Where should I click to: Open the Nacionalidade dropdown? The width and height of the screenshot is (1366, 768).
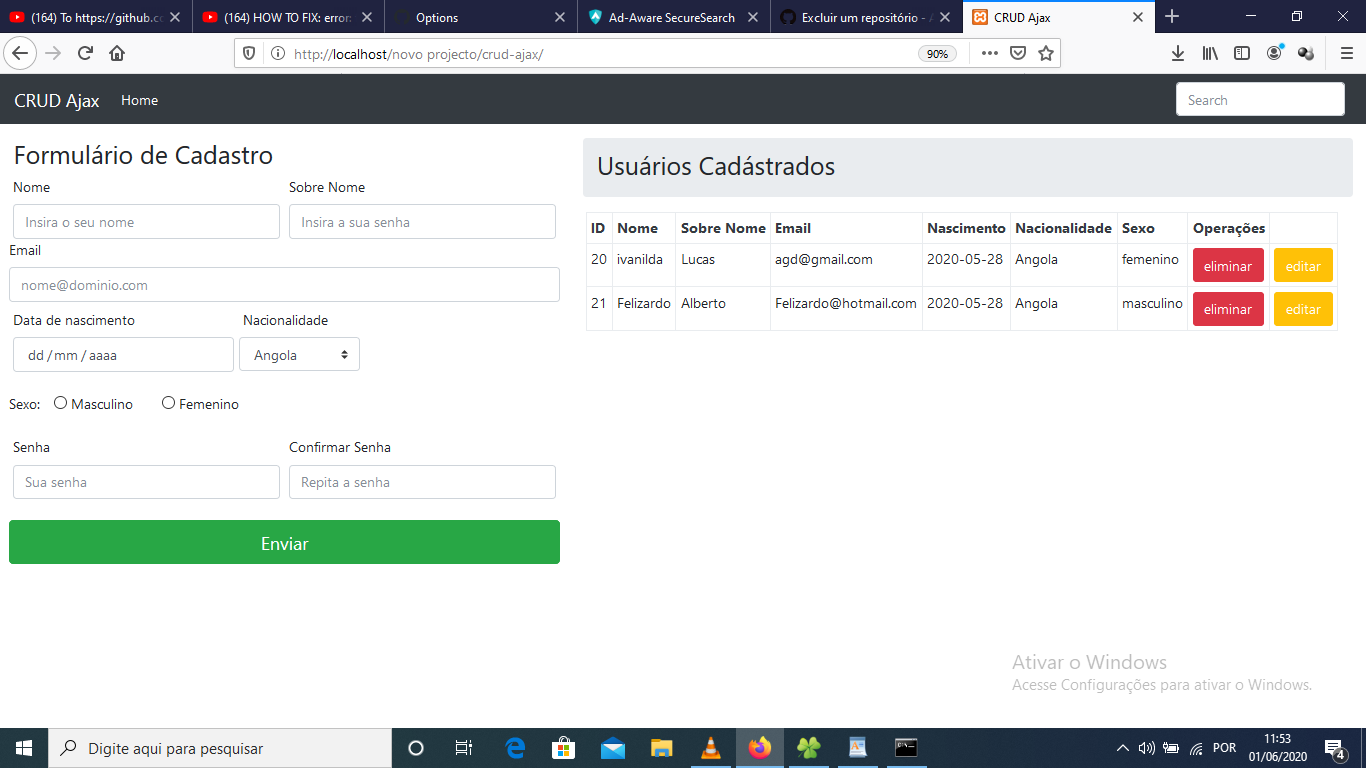299,354
